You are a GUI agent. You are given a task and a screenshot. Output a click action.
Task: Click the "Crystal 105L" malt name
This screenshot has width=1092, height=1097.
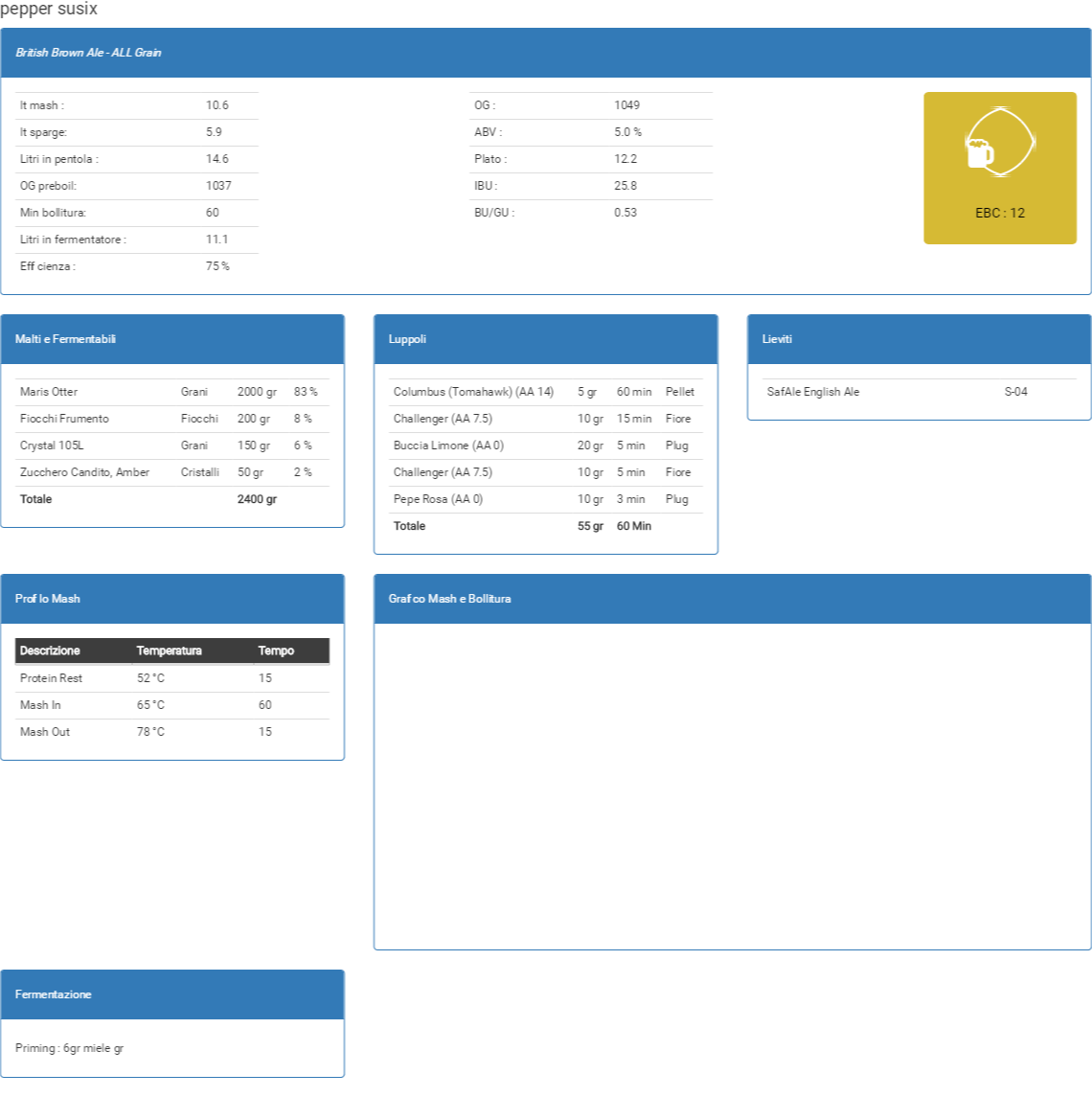52,446
